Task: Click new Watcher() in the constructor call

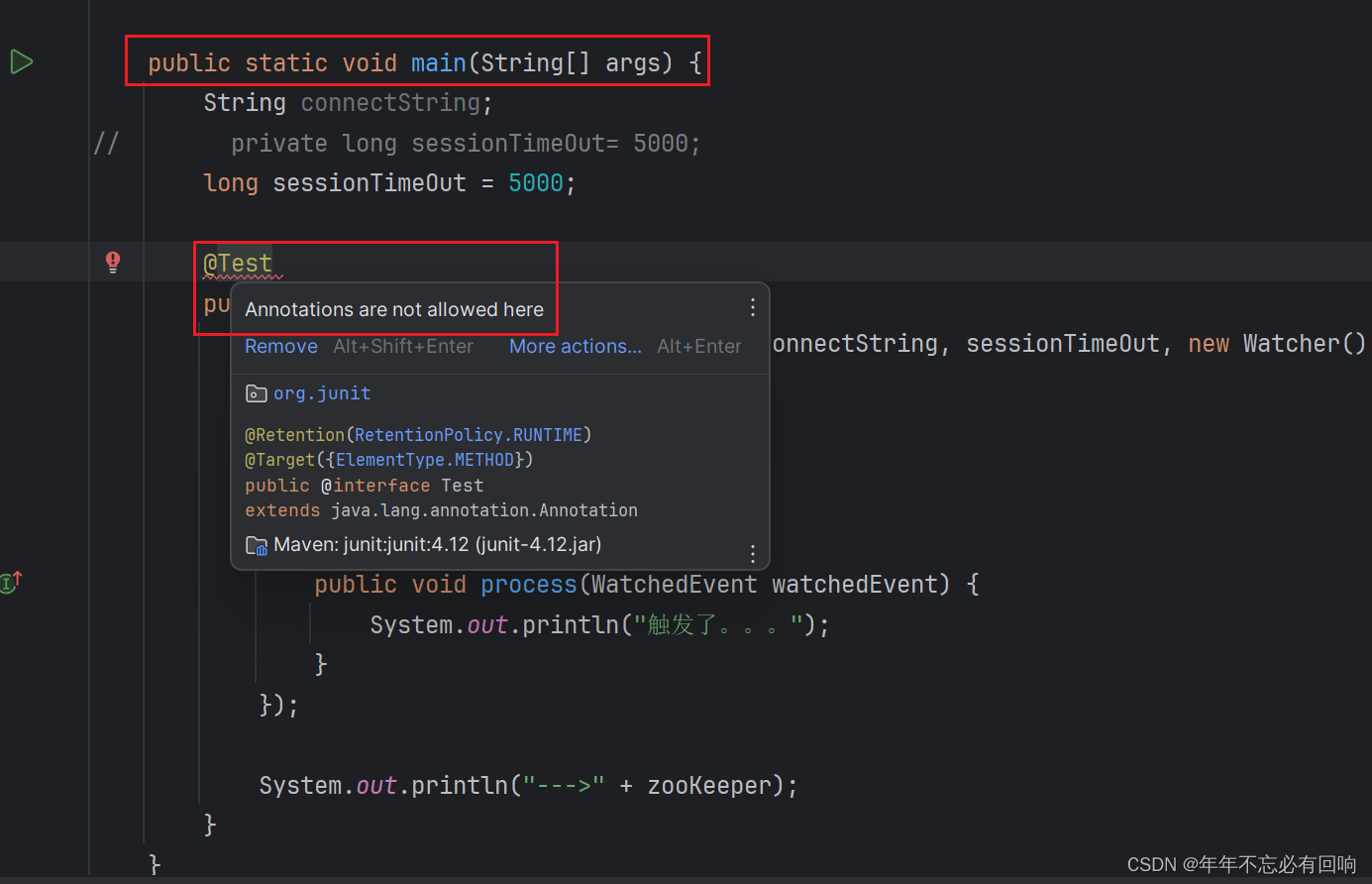Action: tap(1277, 344)
